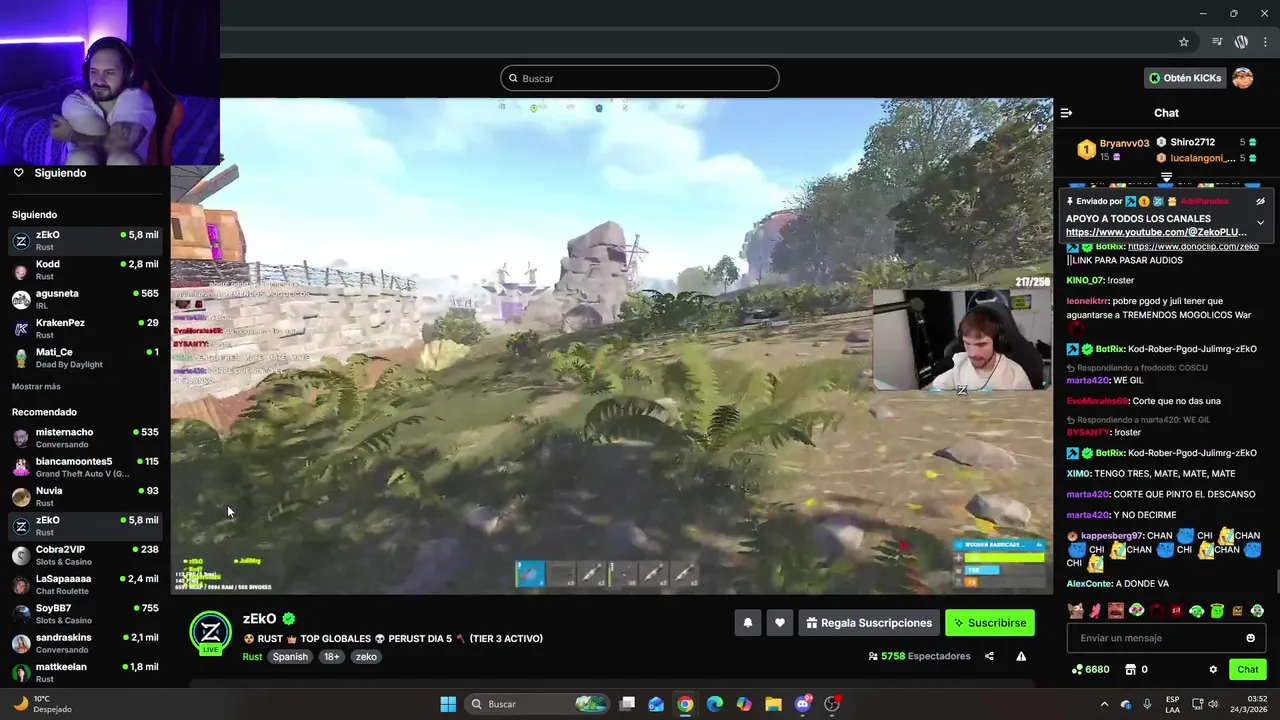Viewport: 1280px width, 720px height.
Task: Open the channel points balance 6680
Action: (x=1091, y=670)
